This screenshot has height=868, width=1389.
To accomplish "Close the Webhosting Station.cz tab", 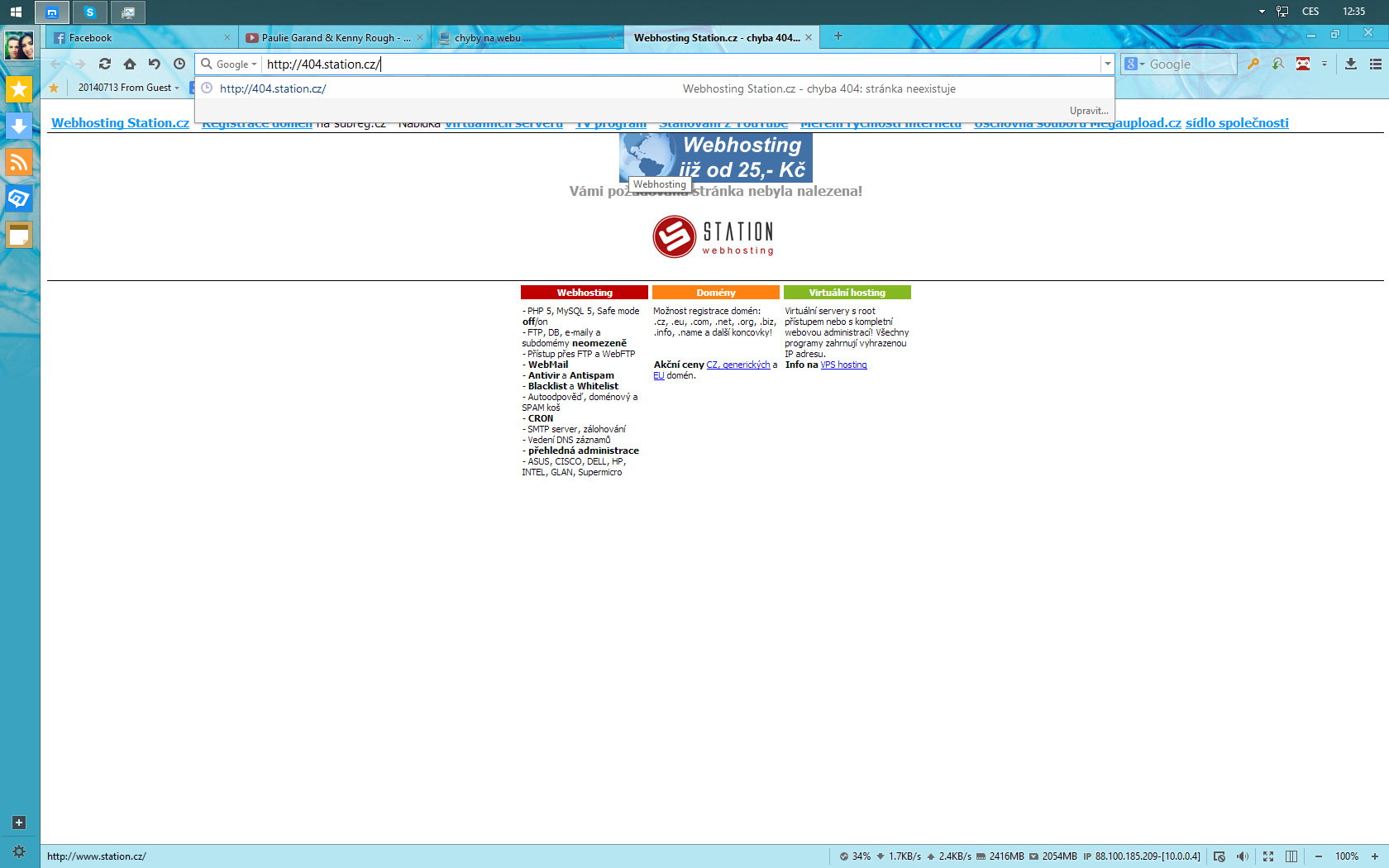I will [x=809, y=37].
